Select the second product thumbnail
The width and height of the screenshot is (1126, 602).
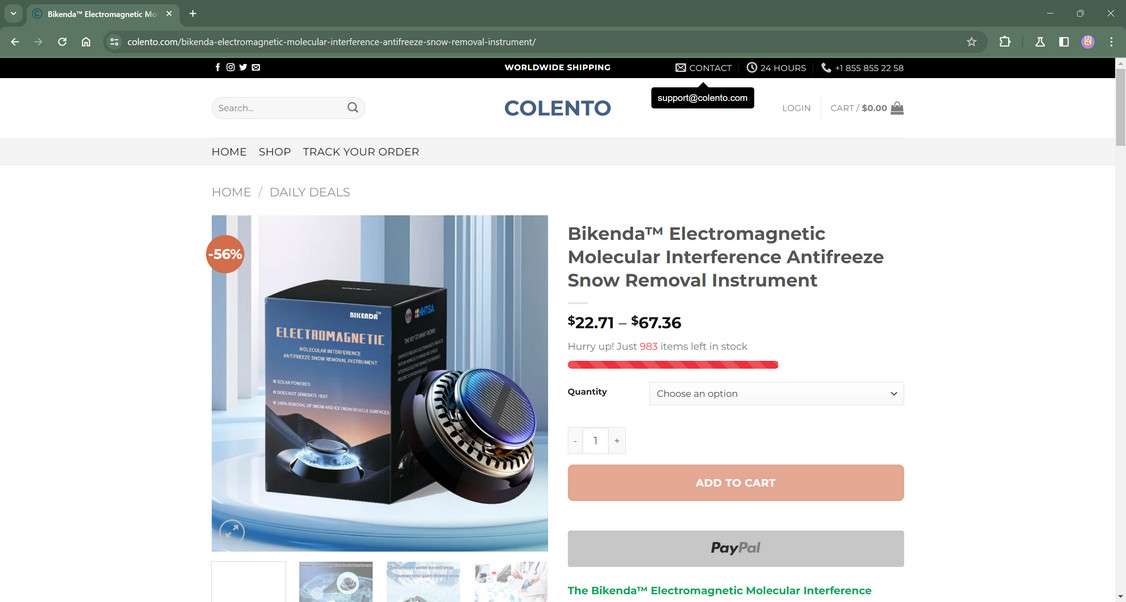tap(336, 582)
